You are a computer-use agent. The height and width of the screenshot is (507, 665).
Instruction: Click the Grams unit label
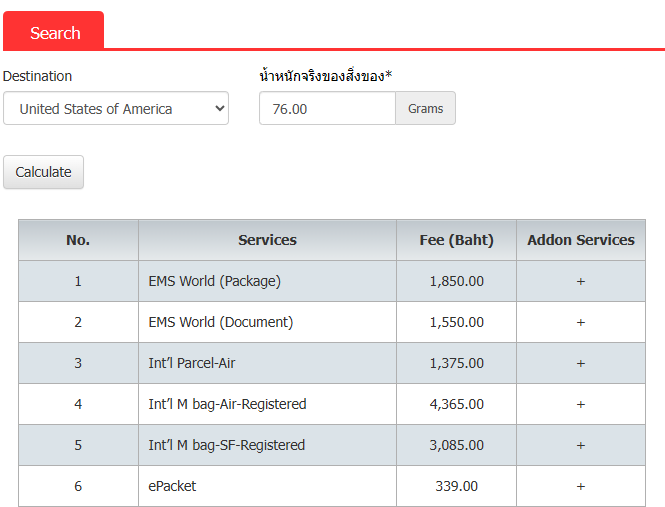[x=425, y=109]
